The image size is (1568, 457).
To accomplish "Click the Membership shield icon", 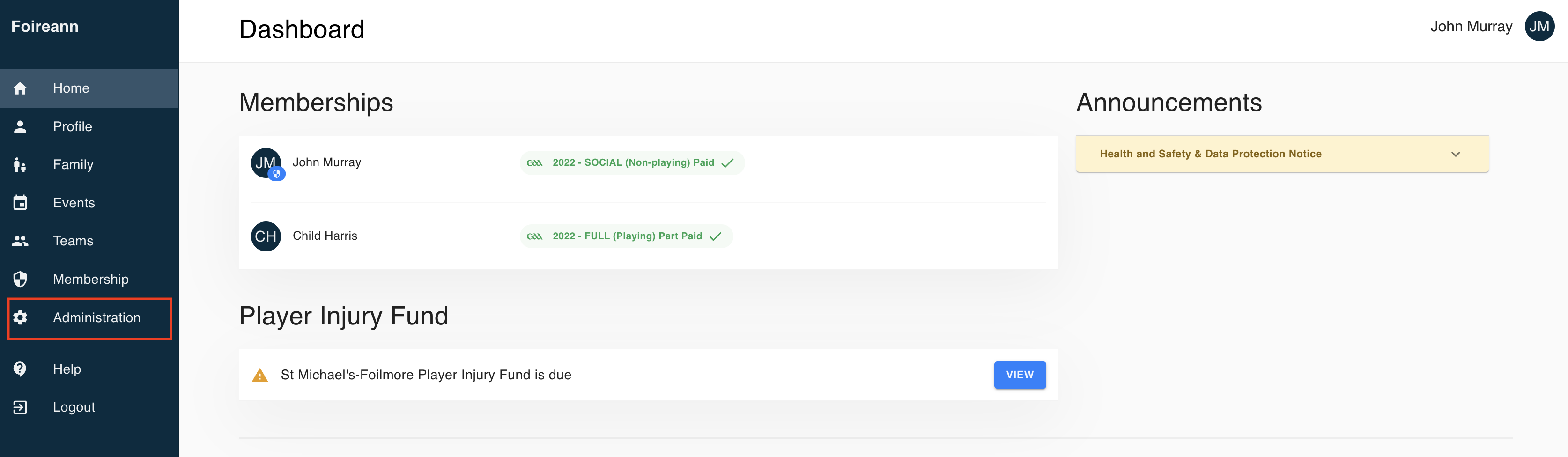I will click(20, 280).
